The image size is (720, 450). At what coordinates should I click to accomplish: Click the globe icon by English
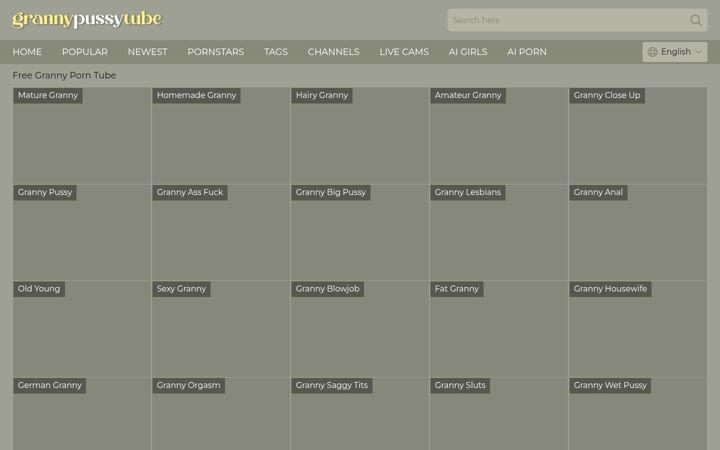[x=652, y=52]
